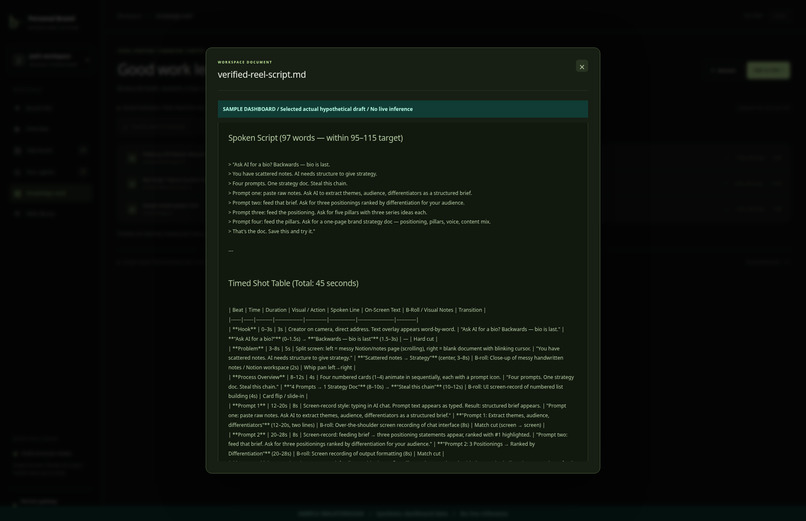This screenshot has height=521, width=806.
Task: Click the WORKSPACE DOCUMENT label
Action: (x=245, y=62)
